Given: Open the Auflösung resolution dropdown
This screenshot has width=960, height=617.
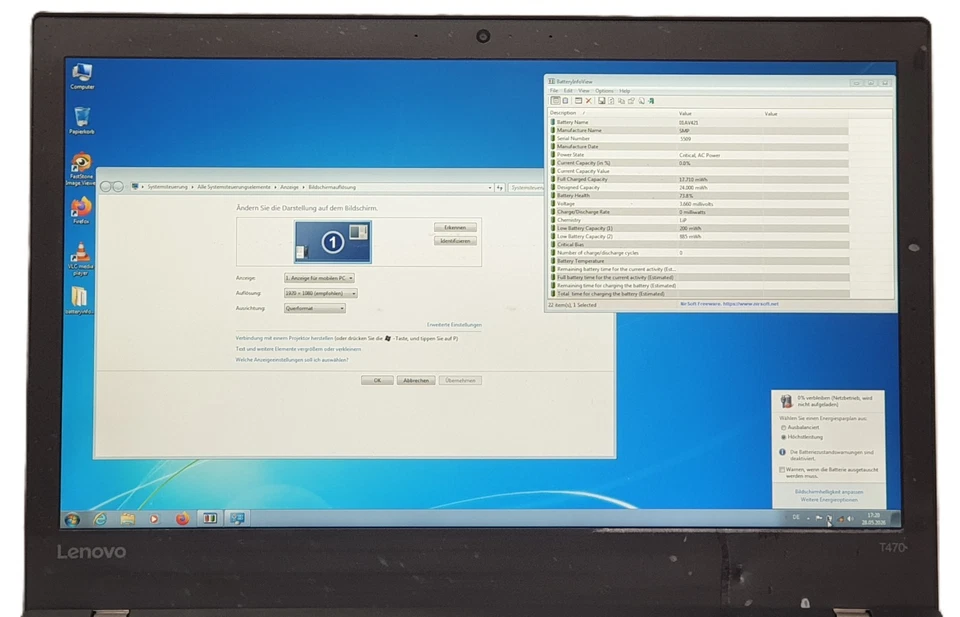Looking at the screenshot, I should [321, 294].
